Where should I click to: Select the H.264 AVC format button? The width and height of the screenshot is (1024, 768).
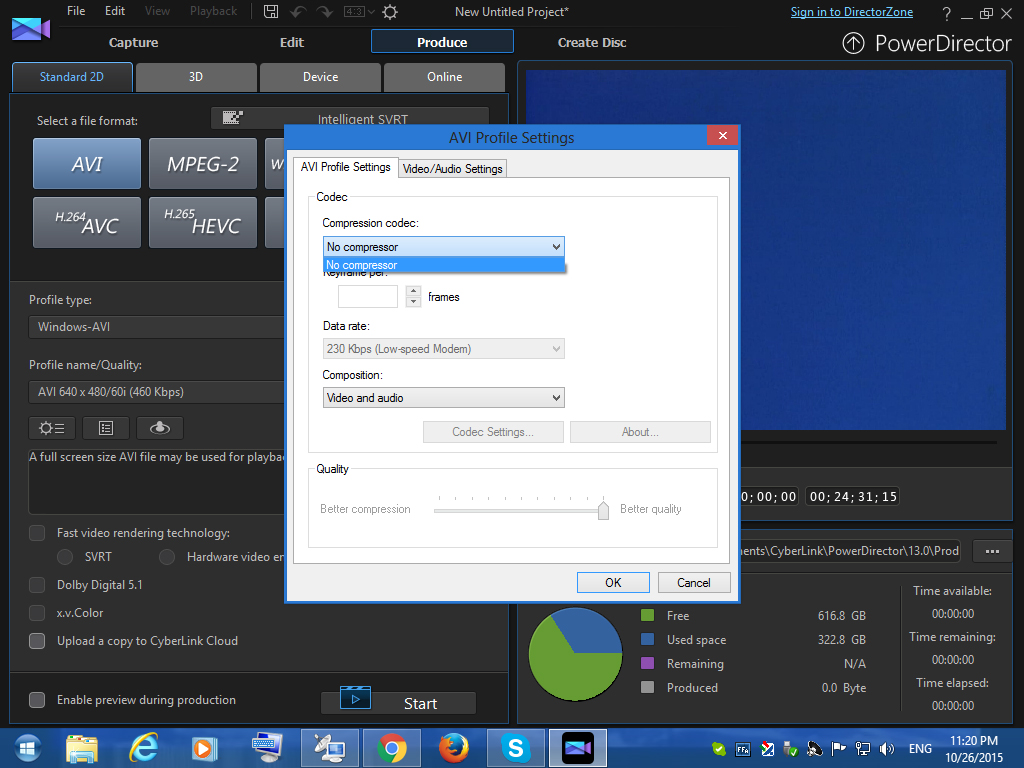pyautogui.click(x=87, y=222)
